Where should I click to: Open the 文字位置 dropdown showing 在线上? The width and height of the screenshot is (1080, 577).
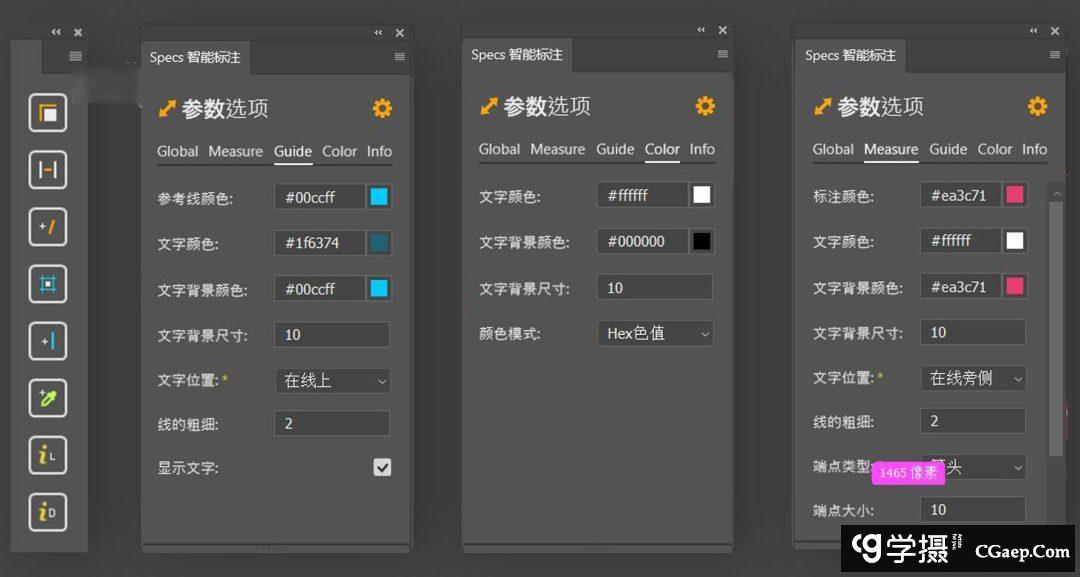point(332,380)
